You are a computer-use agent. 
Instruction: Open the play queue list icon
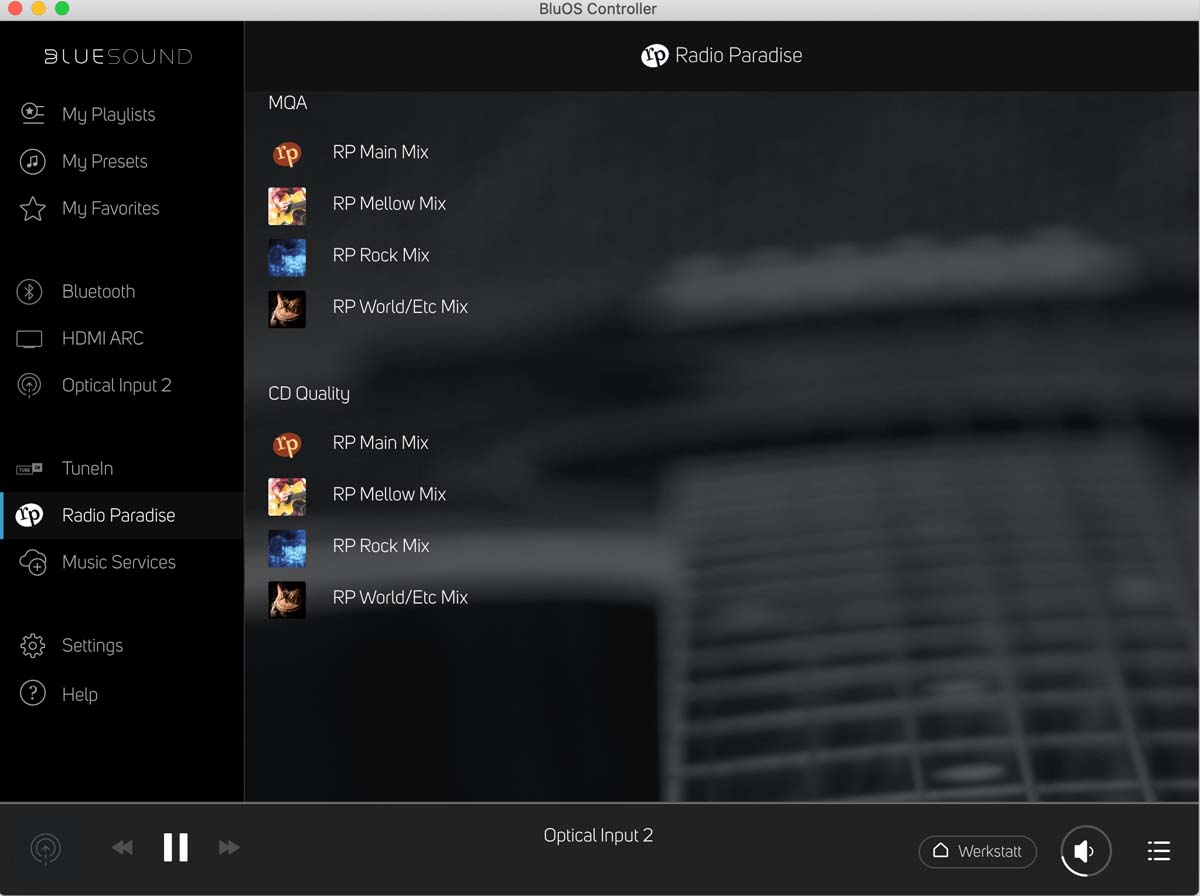coord(1158,851)
